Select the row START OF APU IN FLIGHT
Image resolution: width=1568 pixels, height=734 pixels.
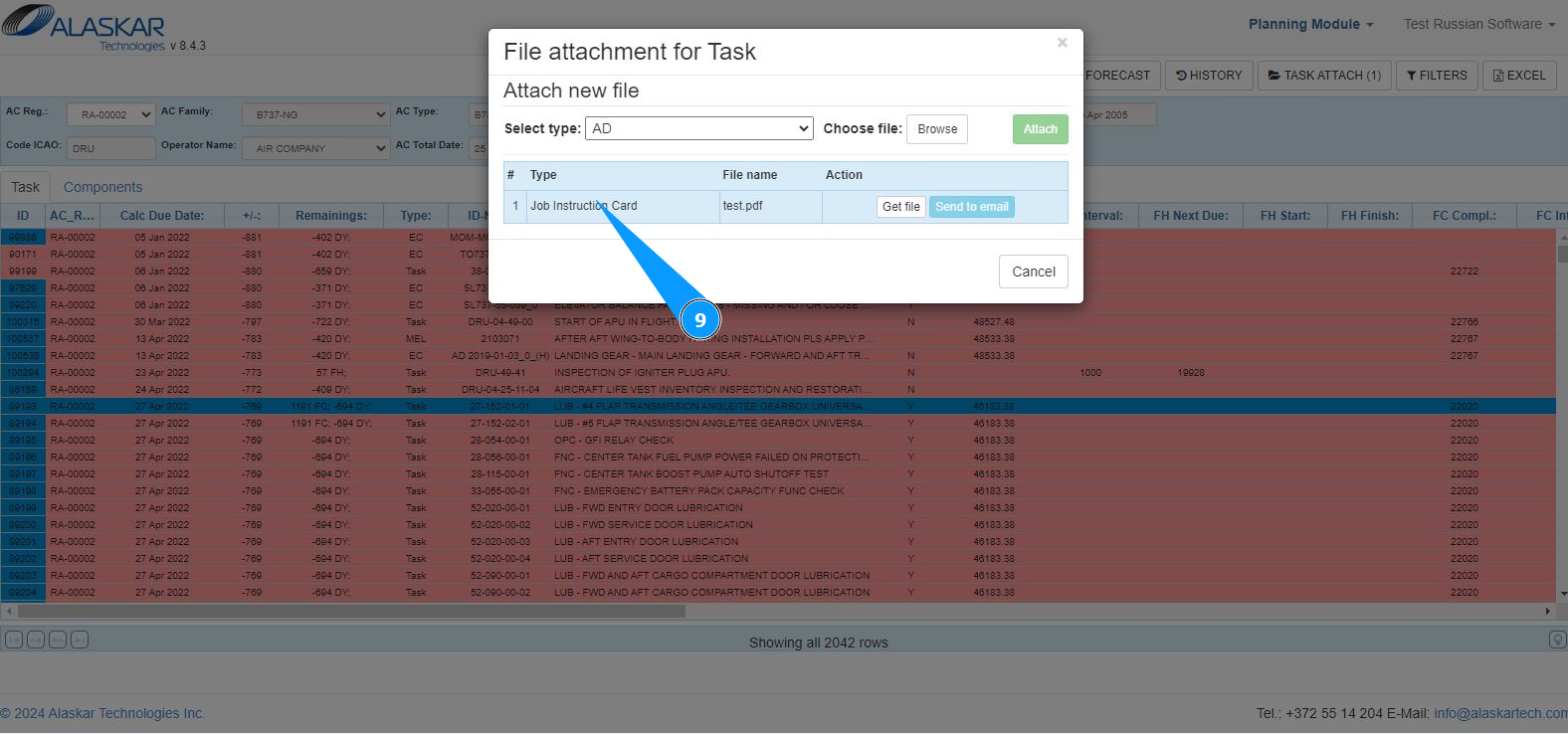tap(778, 321)
